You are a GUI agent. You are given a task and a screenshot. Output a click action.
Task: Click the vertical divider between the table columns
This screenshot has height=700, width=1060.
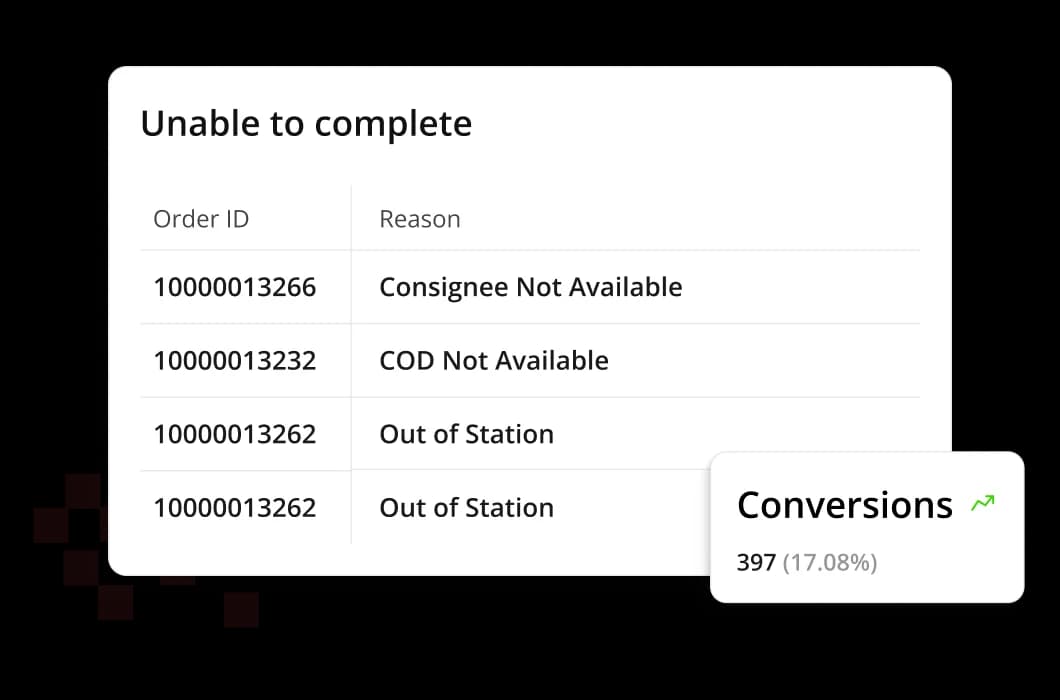tap(351, 400)
